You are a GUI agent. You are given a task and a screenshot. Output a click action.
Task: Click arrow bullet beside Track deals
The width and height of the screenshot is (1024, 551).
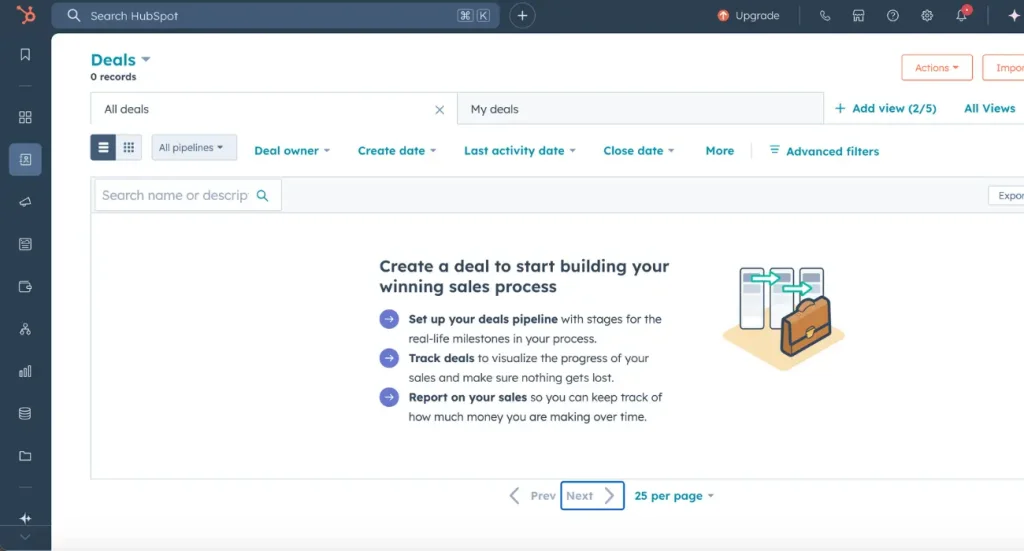[x=389, y=358]
